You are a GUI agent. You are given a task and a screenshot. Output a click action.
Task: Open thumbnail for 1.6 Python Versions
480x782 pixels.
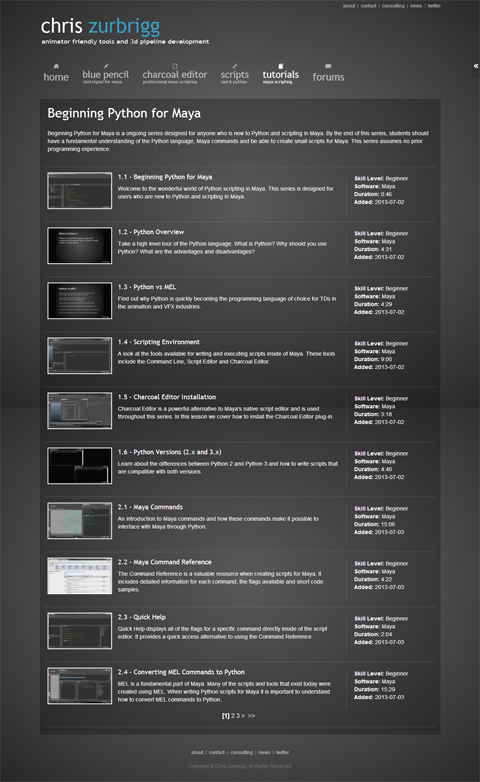click(79, 465)
